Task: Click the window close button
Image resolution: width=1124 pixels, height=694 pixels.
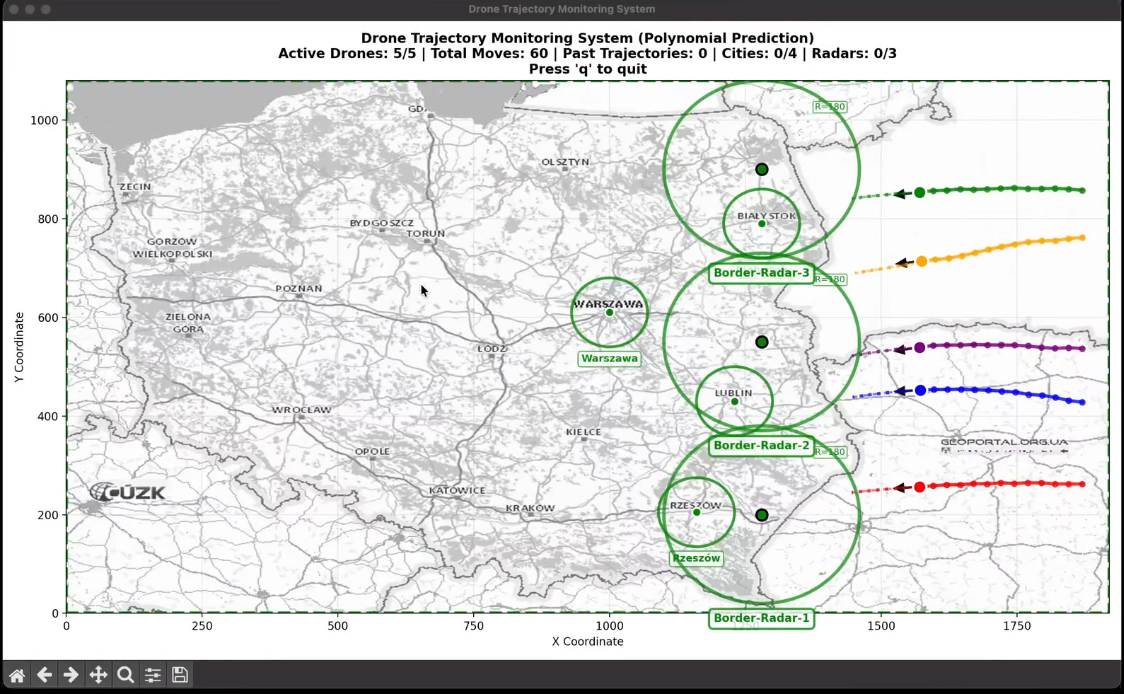Action: click(13, 9)
